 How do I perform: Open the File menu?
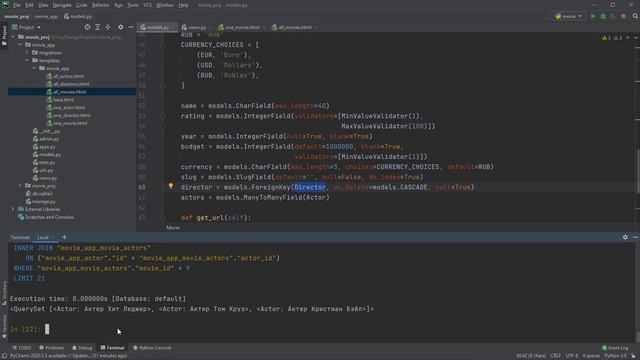point(17,5)
